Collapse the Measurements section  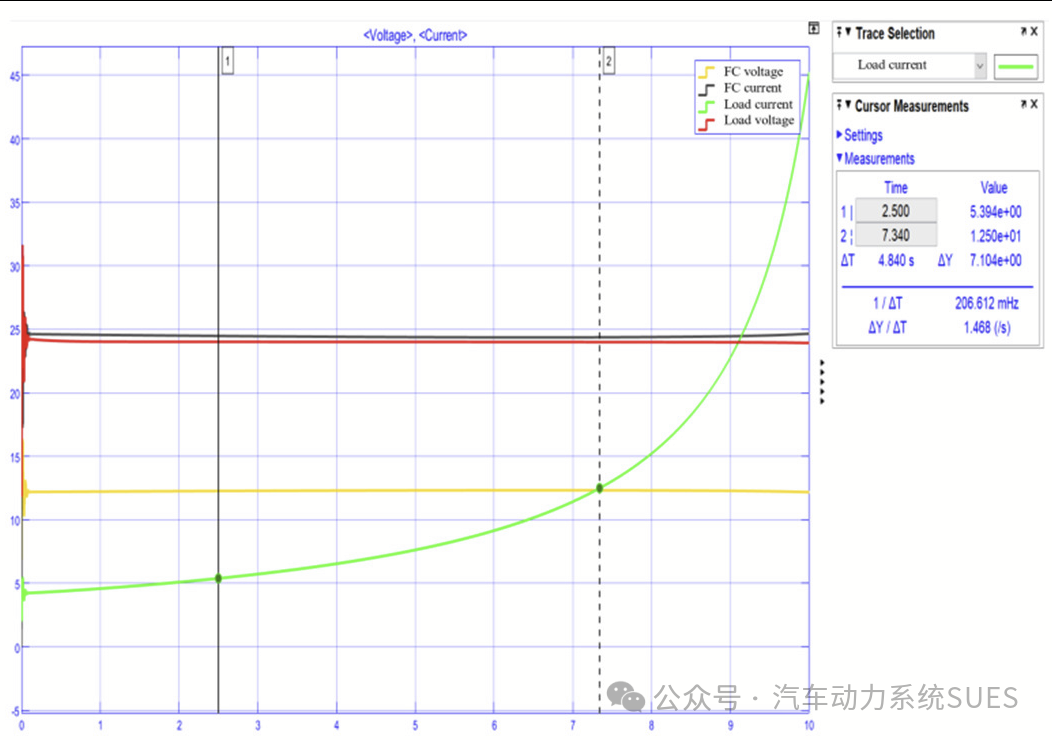click(839, 158)
